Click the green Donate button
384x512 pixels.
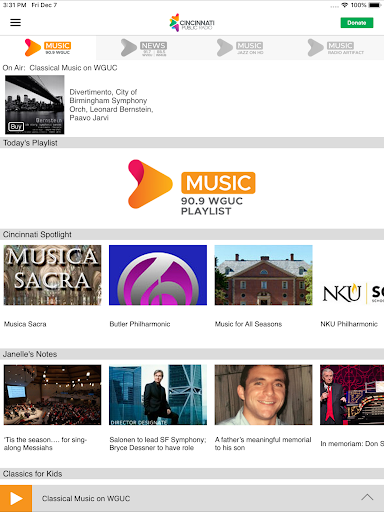tap(357, 23)
